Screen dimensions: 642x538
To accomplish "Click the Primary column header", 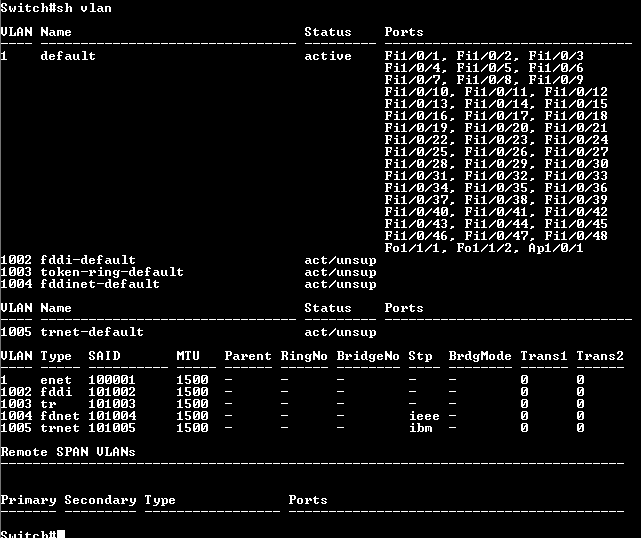I will tap(28, 500).
